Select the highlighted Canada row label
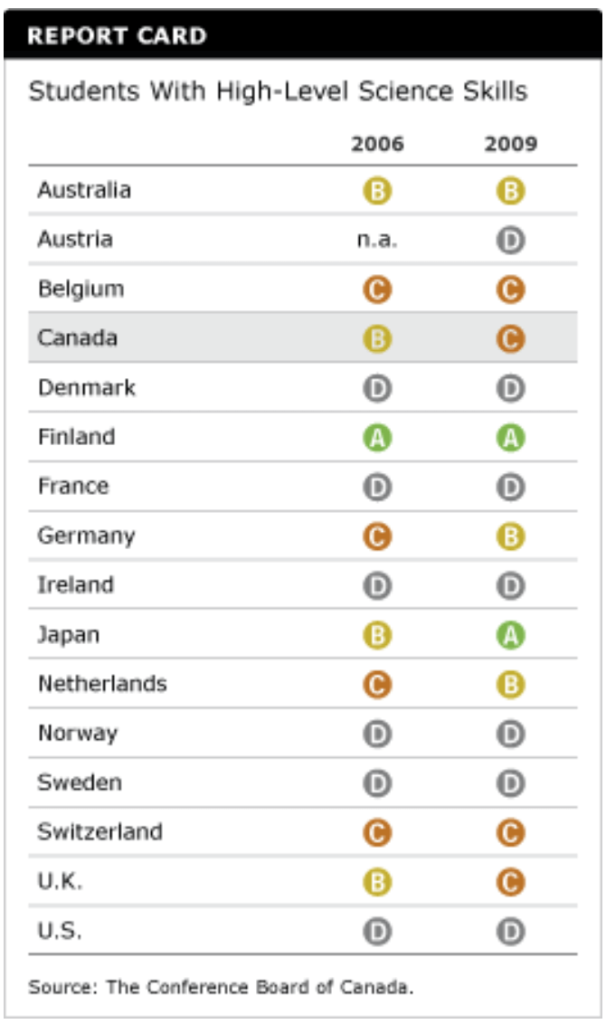Screen dimensions: 606x1024 pos(77,338)
